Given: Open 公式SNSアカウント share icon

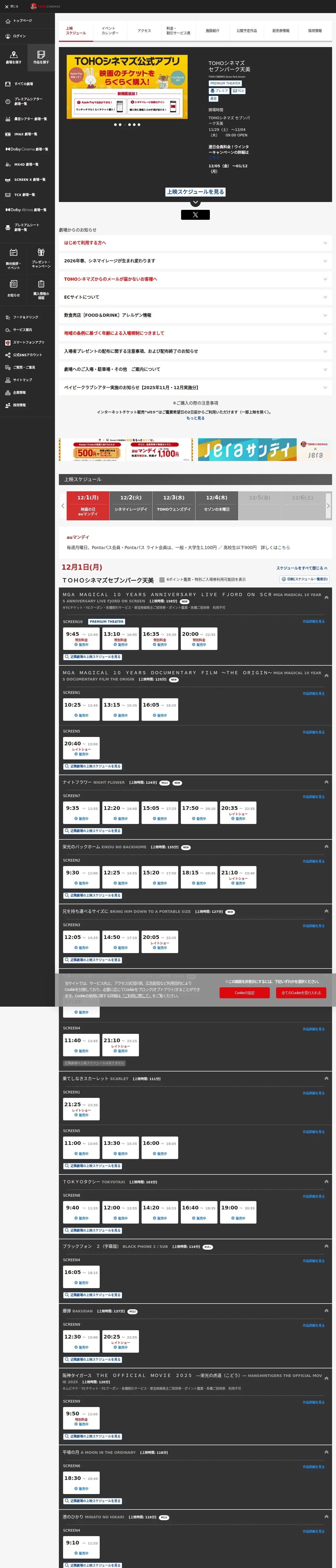Looking at the screenshot, I should click(8, 355).
